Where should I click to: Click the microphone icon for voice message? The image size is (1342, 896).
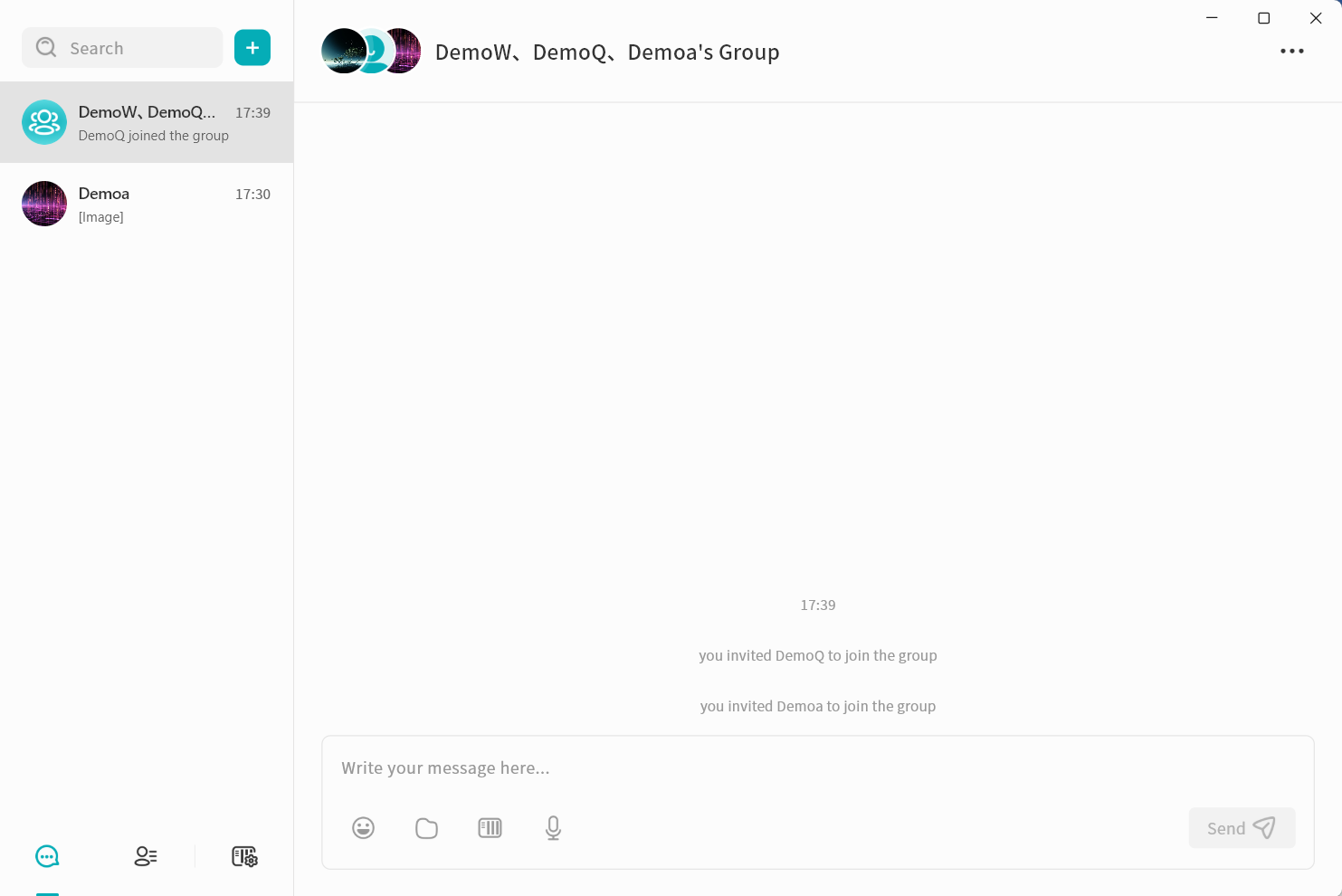[x=553, y=828]
